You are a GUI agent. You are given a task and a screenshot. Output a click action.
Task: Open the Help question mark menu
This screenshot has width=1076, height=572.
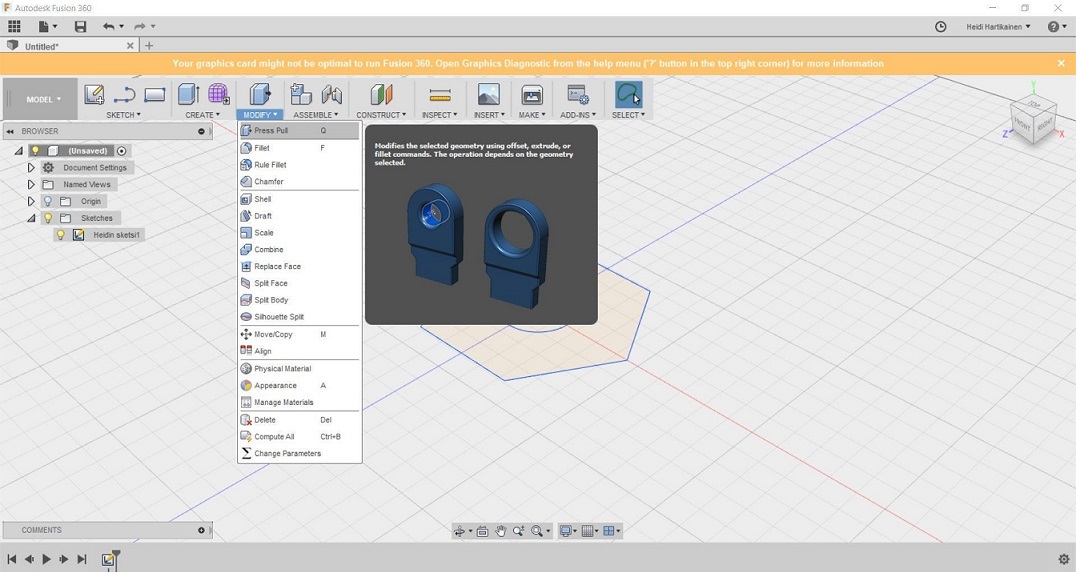[x=1057, y=27]
